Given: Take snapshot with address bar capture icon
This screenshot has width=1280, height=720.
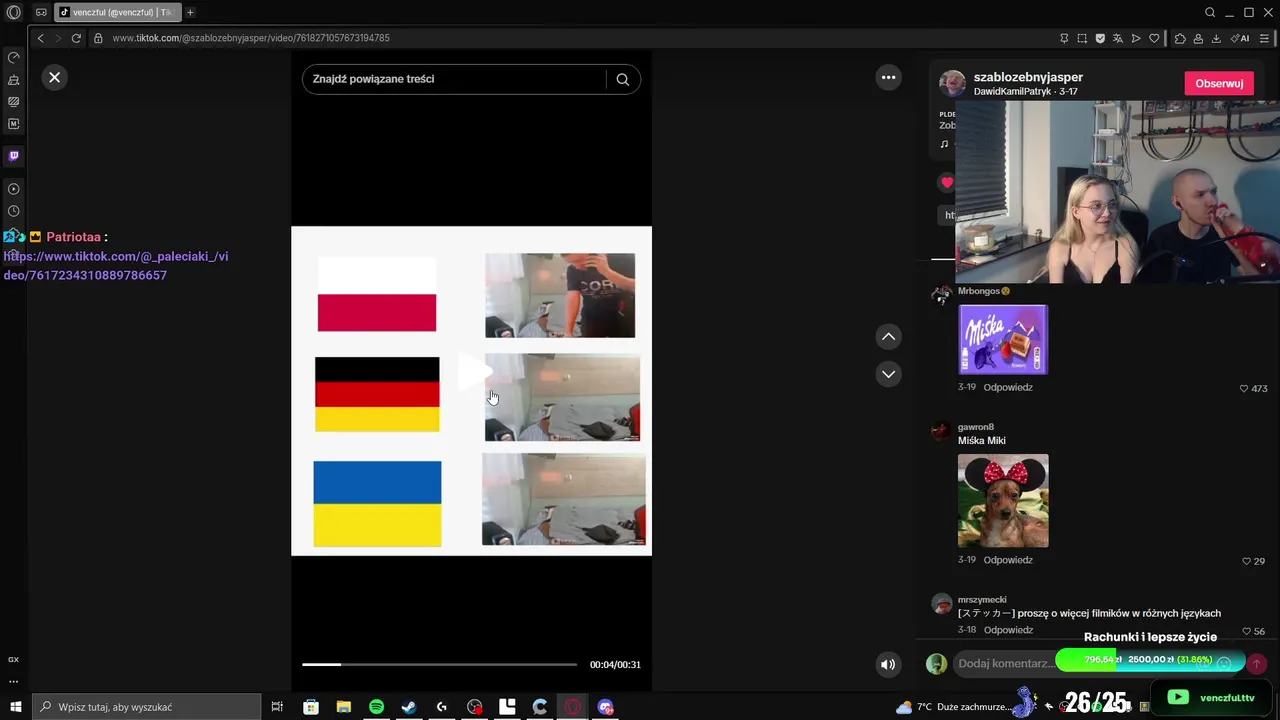Looking at the screenshot, I should (1082, 38).
